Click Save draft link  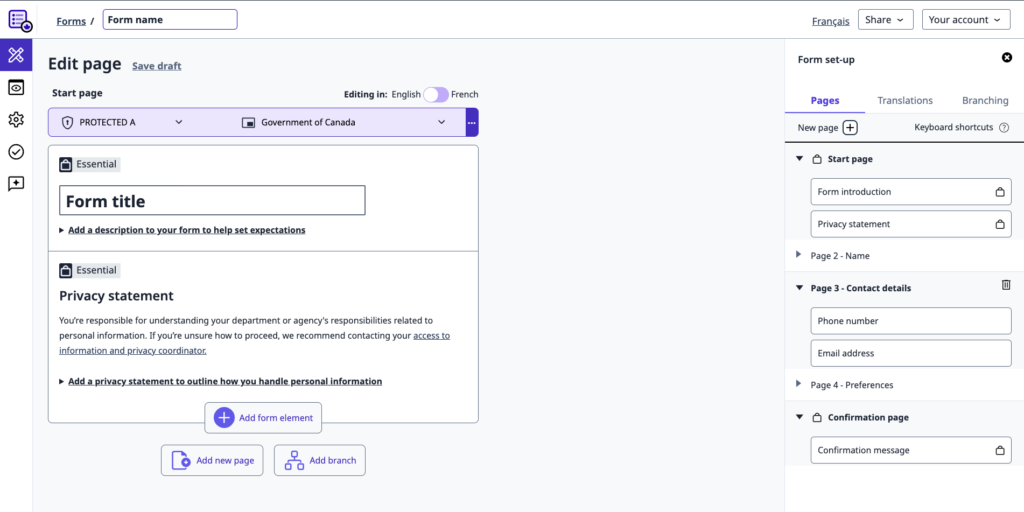(157, 66)
